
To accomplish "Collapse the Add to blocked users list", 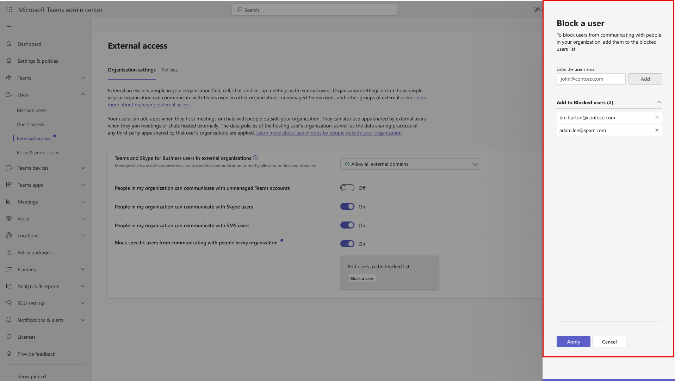I will click(659, 102).
